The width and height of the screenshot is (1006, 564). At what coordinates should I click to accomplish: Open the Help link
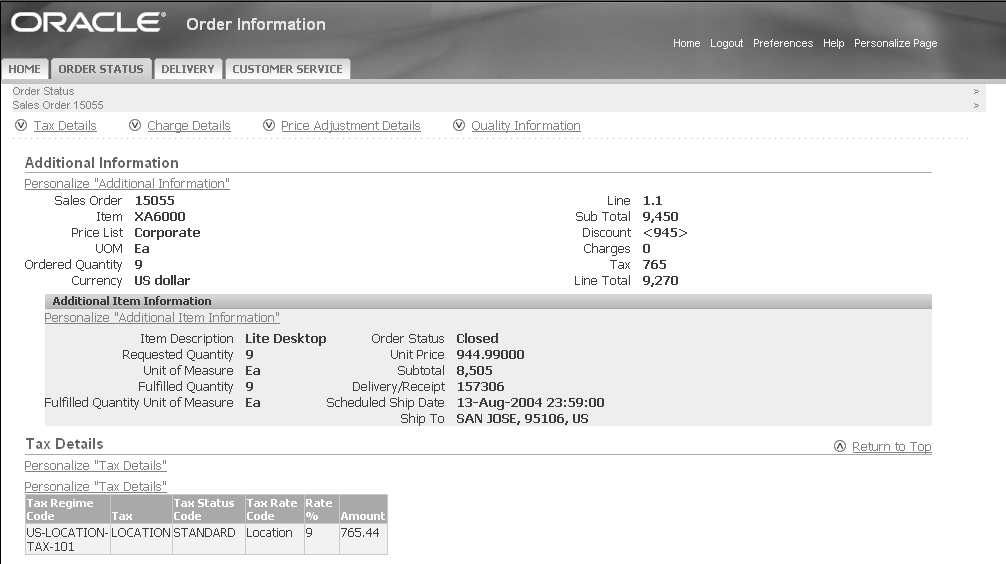point(833,43)
